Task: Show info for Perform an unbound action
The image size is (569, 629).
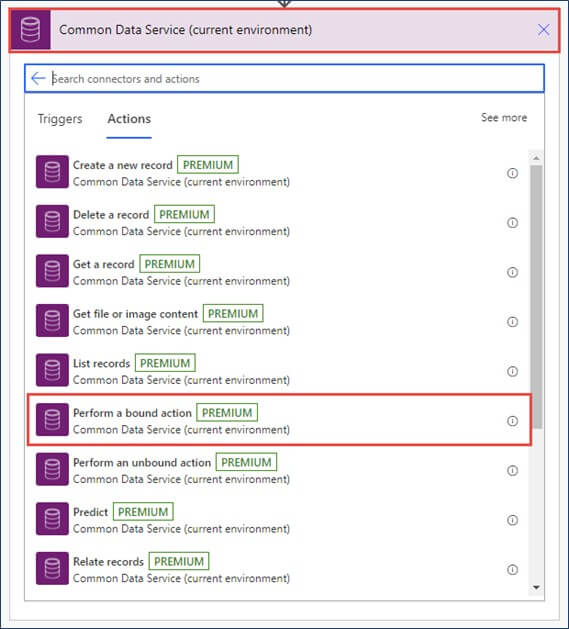Action: pos(512,471)
